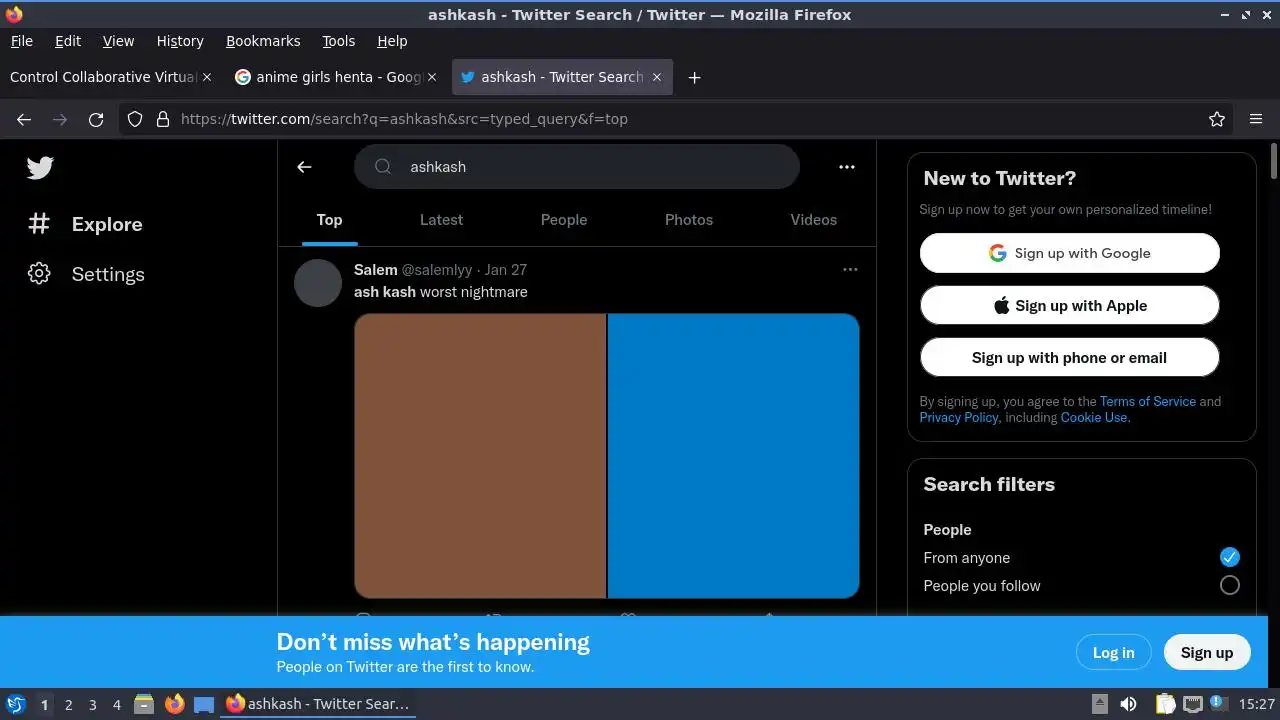Open the Tools menu

338,41
